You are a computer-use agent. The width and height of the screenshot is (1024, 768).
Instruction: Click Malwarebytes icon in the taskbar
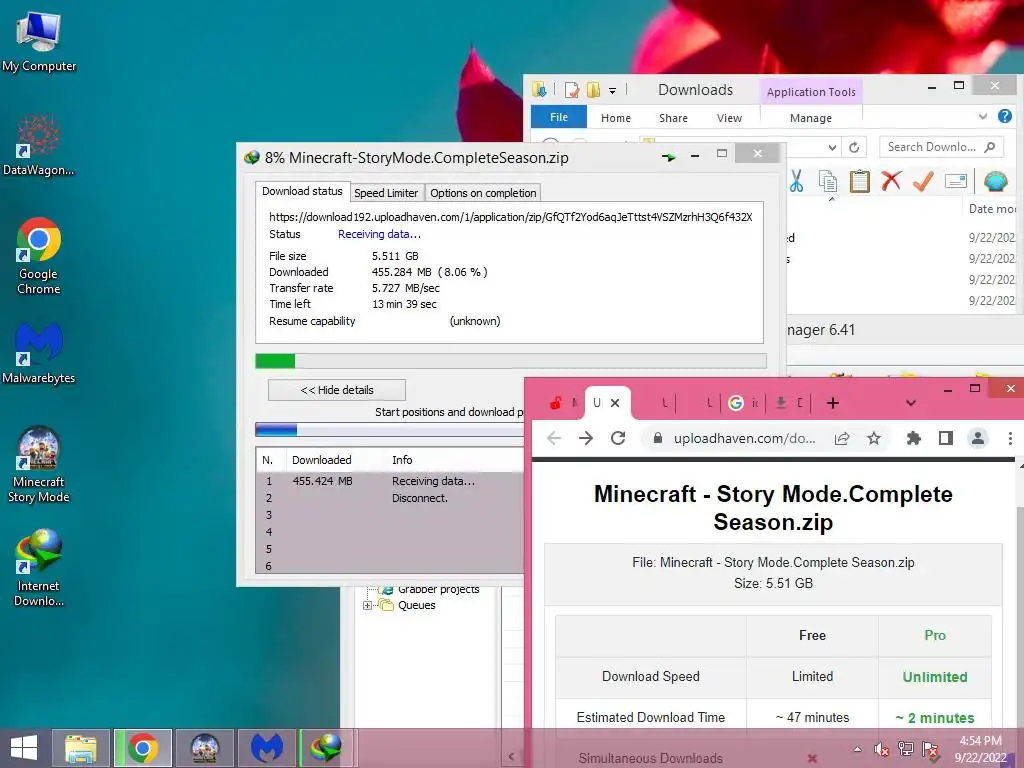point(266,748)
